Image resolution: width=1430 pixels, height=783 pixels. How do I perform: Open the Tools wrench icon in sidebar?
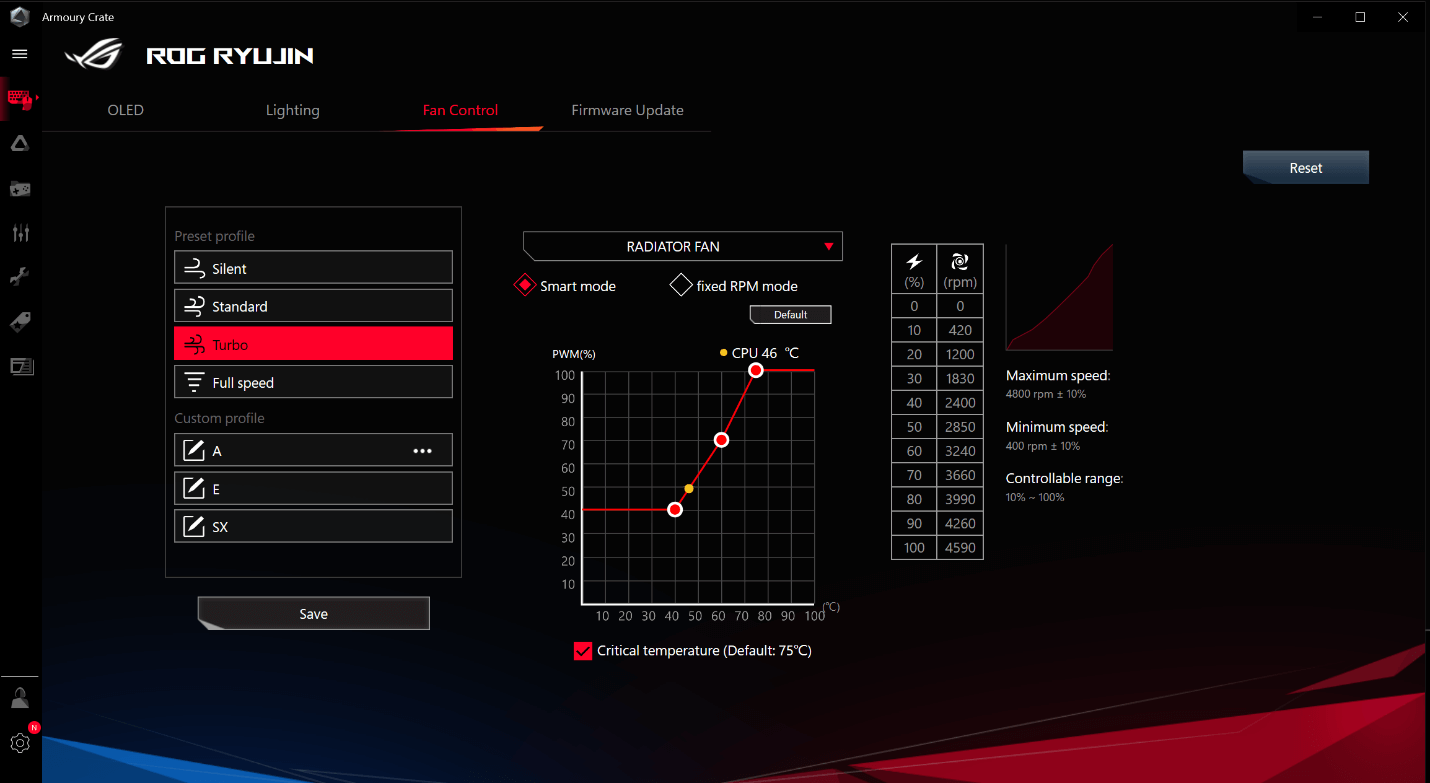pyautogui.click(x=20, y=277)
